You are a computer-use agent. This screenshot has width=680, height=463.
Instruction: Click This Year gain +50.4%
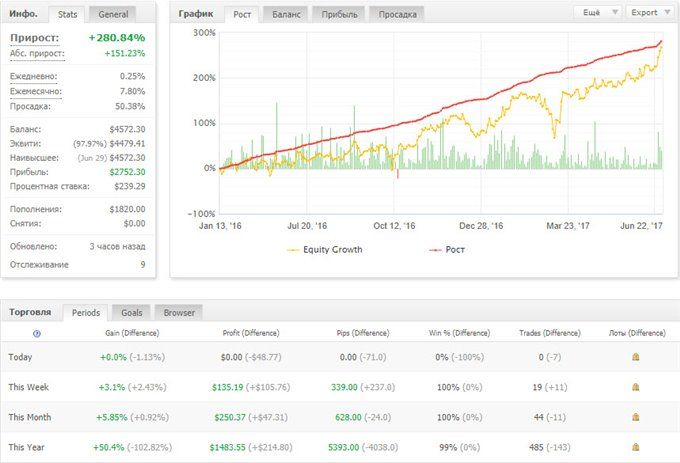(108, 447)
